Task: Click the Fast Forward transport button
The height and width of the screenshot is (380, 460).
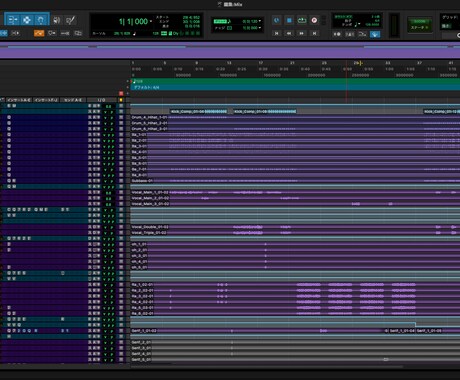Action: 302,33
